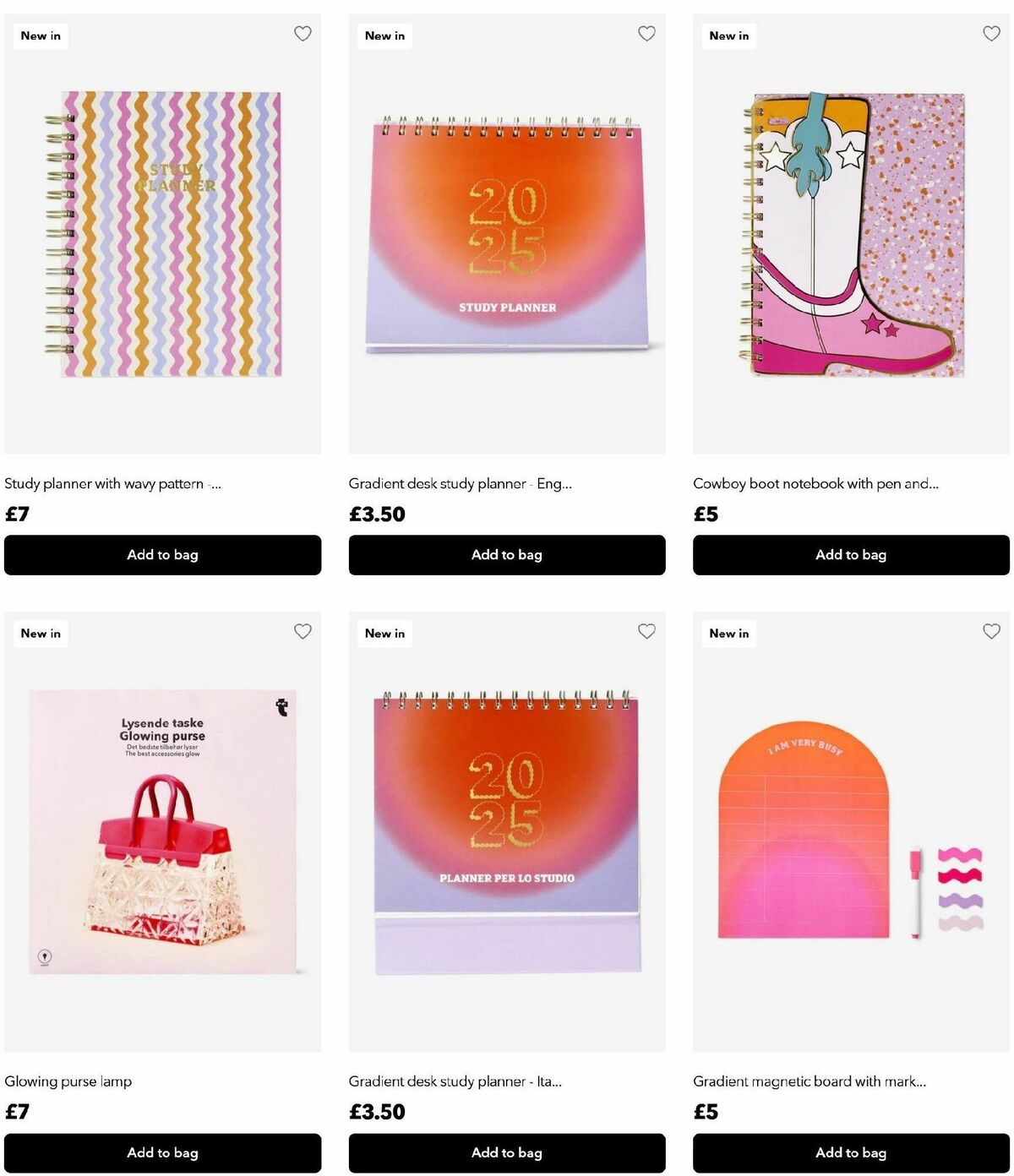Add the Italian desk study planner to bag
Viewport: 1014px width, 1176px height.
[507, 1152]
